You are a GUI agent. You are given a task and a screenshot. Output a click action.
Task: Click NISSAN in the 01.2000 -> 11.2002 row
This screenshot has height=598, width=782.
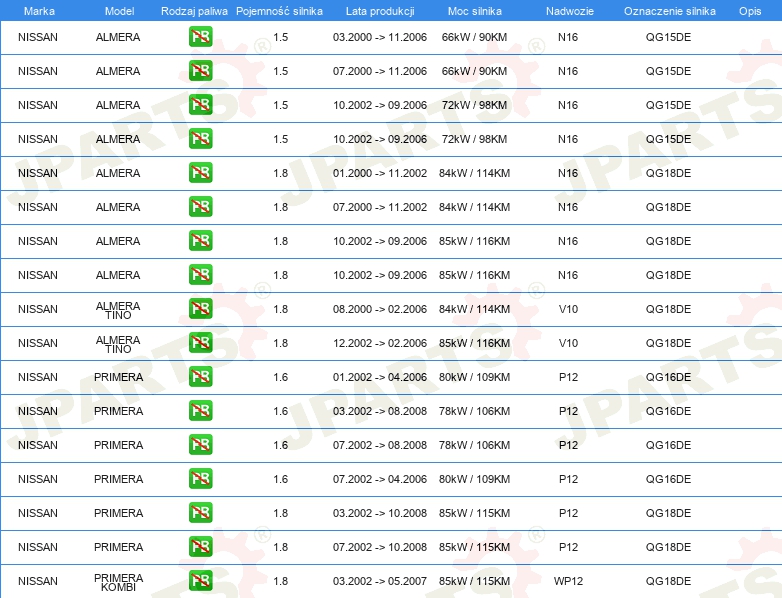[38, 173]
